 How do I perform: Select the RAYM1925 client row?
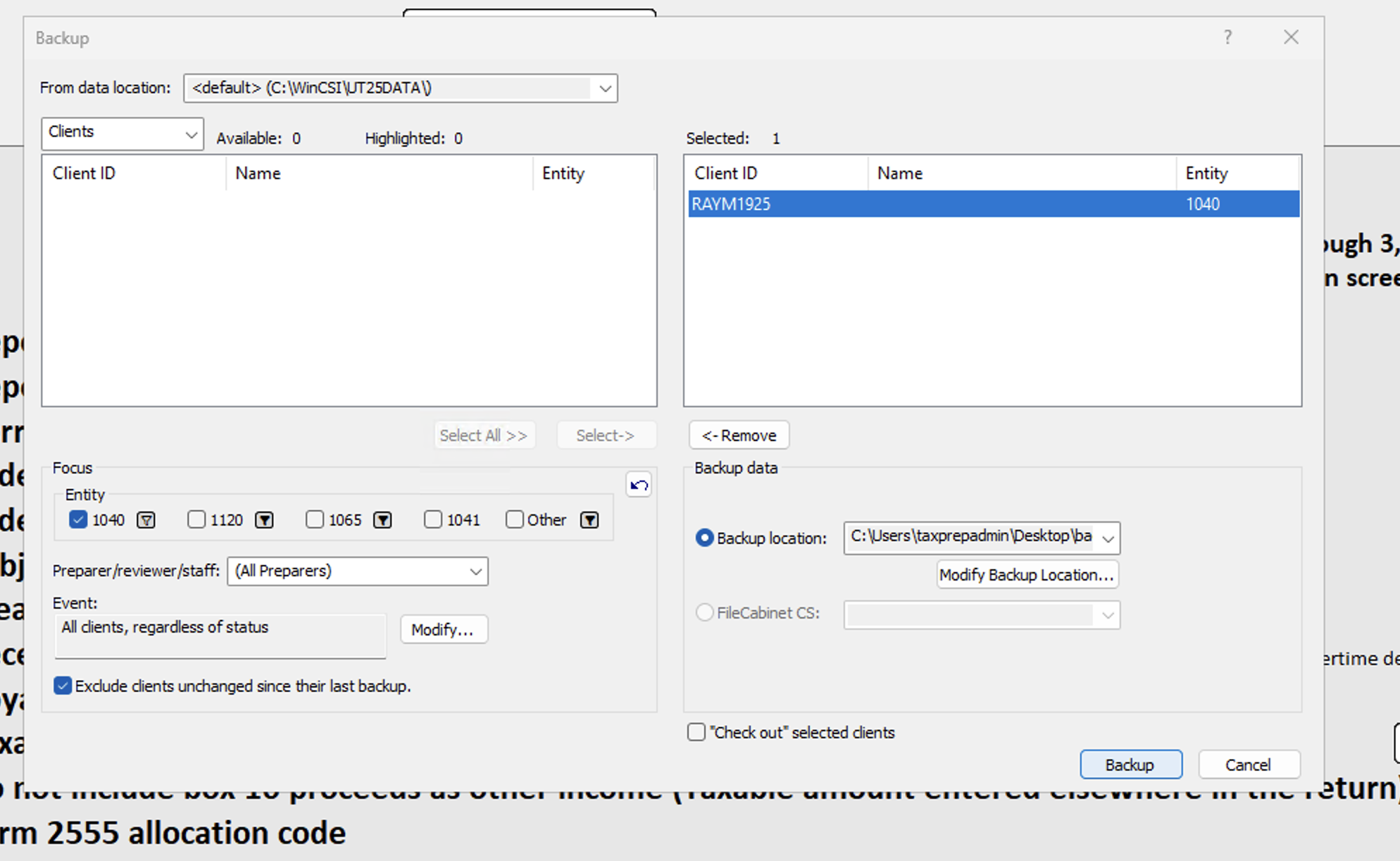993,204
